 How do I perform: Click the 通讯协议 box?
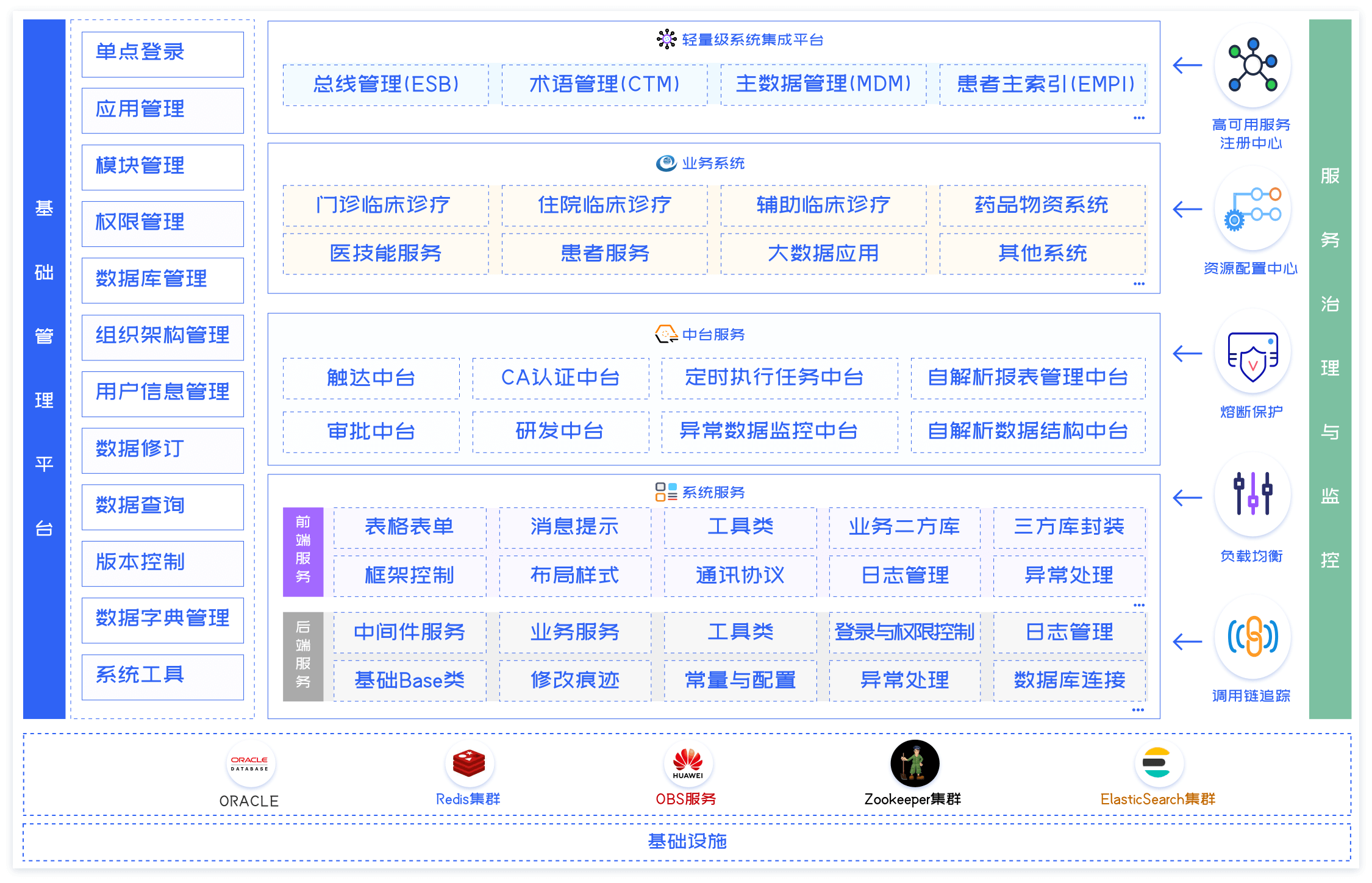pyautogui.click(x=740, y=576)
